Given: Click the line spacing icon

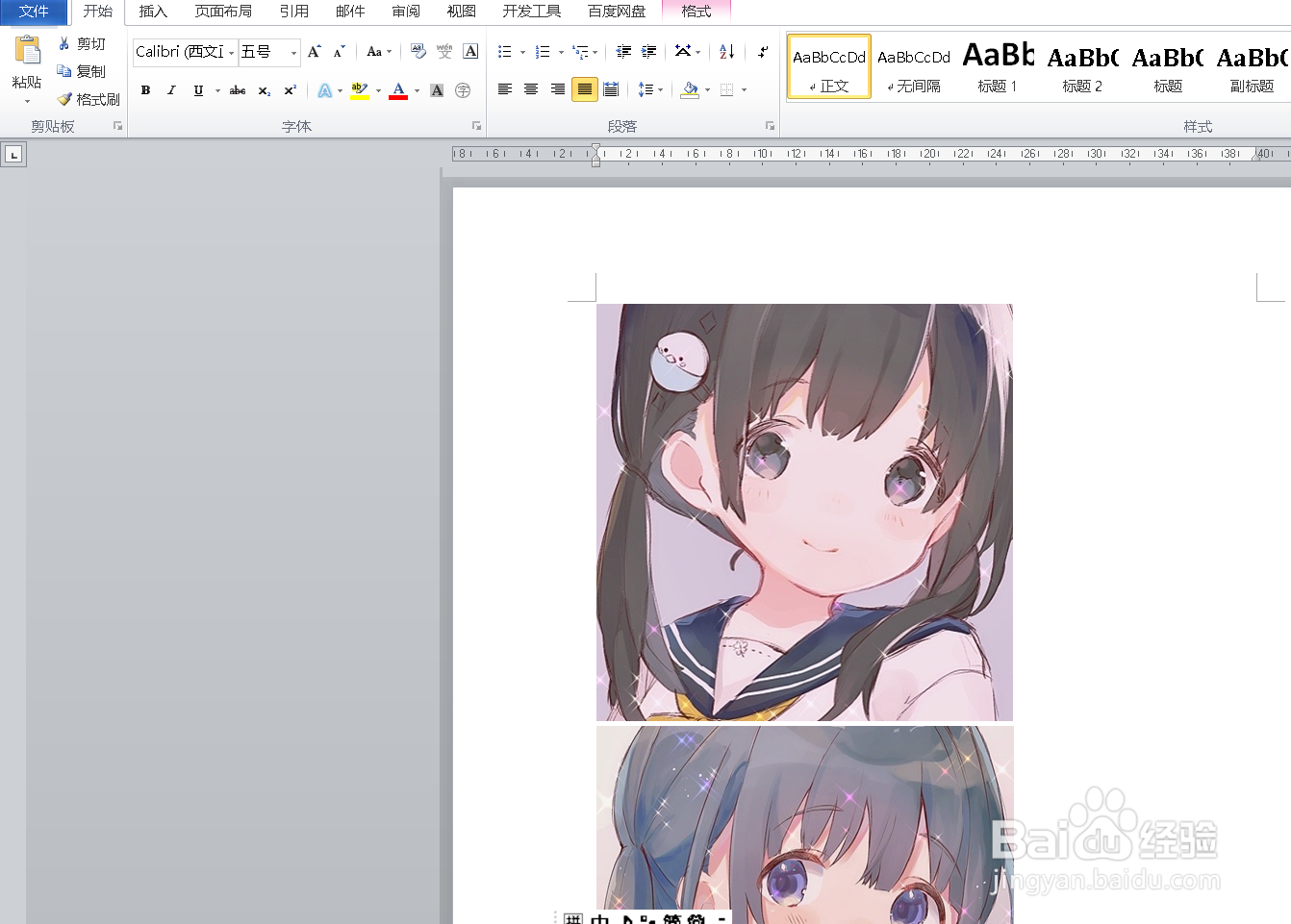Looking at the screenshot, I should (645, 90).
